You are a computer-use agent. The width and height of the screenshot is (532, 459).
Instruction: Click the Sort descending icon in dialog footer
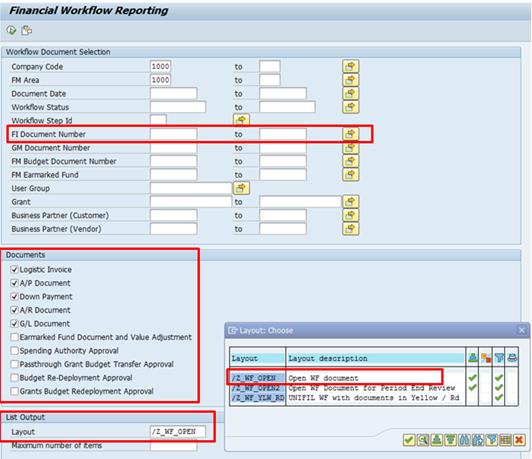pos(451,440)
